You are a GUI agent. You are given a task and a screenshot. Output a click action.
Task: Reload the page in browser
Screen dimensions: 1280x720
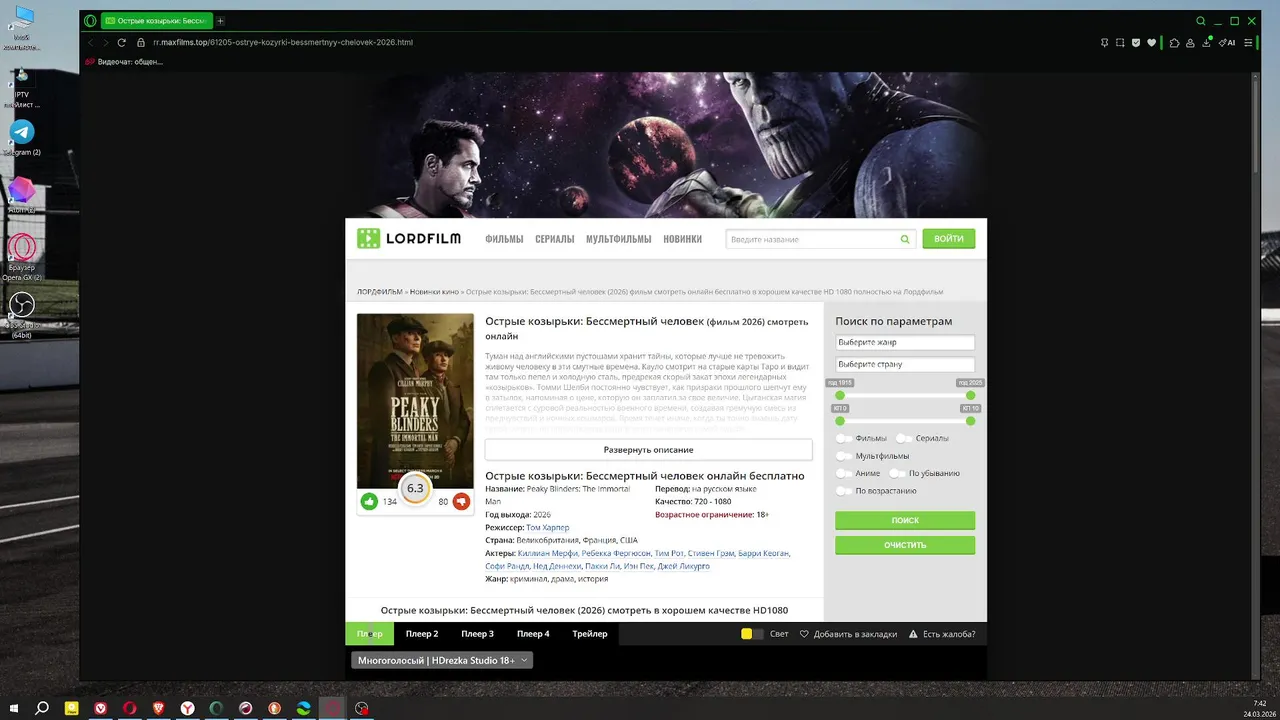coord(122,43)
